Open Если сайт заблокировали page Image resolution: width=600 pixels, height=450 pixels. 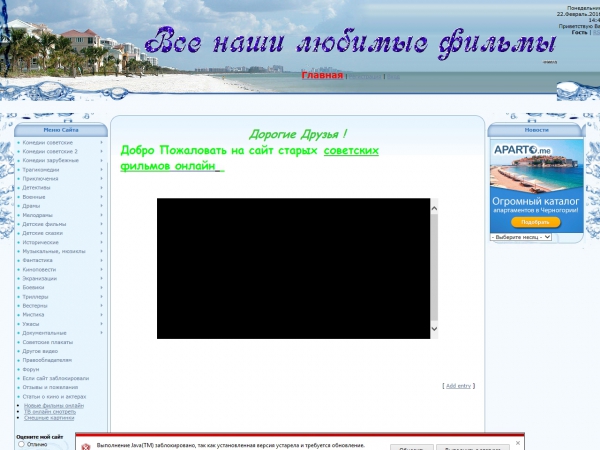55,378
